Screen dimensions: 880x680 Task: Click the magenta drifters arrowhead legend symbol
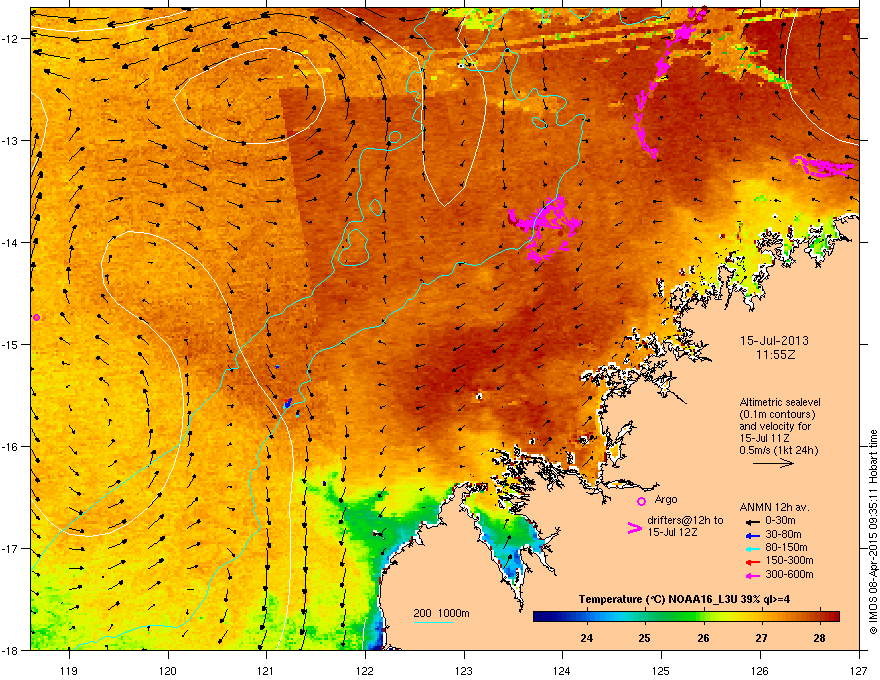click(x=634, y=528)
